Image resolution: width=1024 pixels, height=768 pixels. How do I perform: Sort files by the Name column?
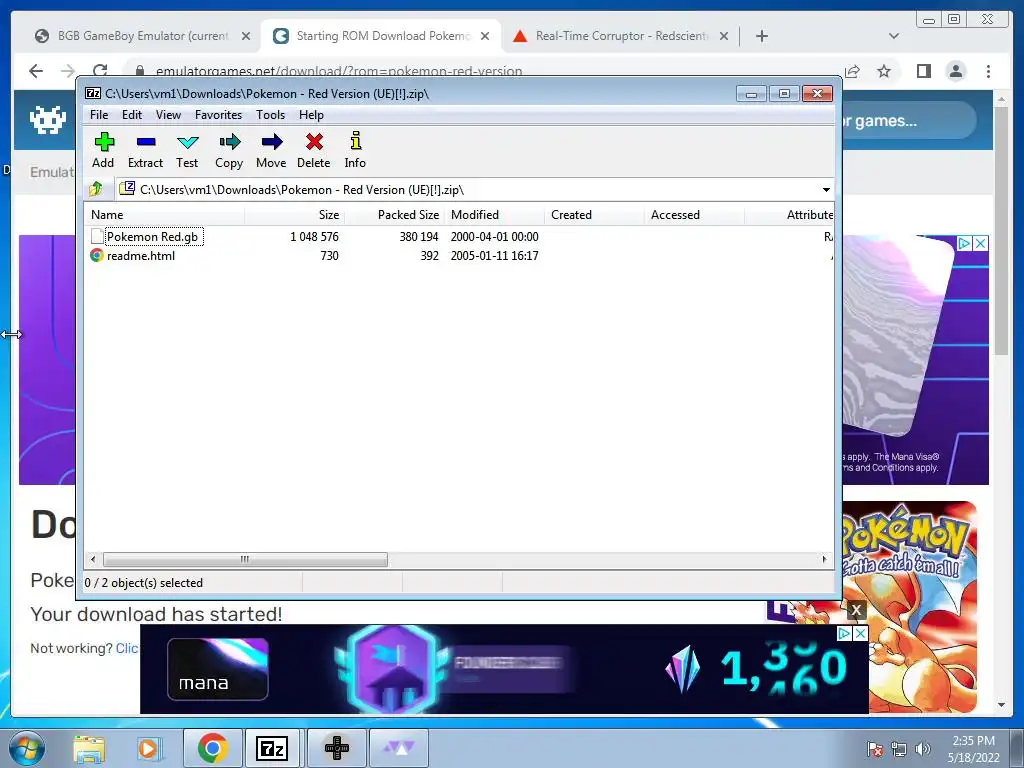[165, 215]
